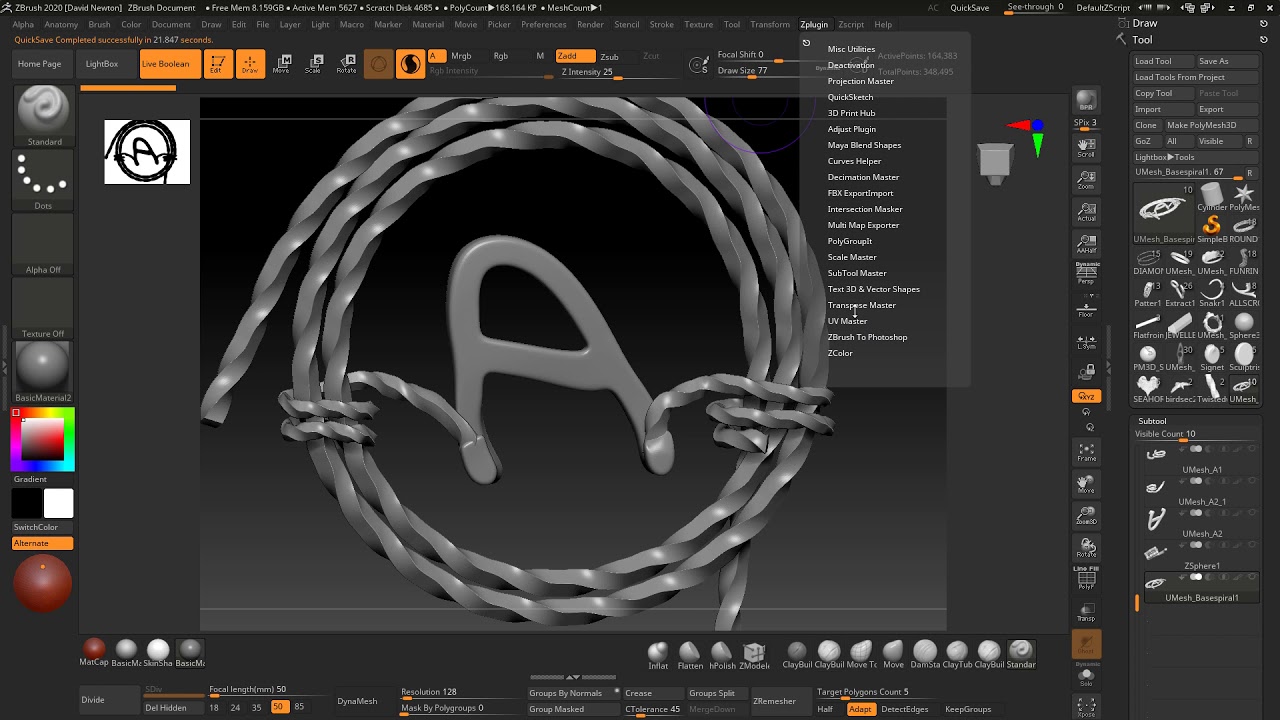Toggle Live Boolean mode
Image resolution: width=1280 pixels, height=720 pixels.
pyautogui.click(x=170, y=64)
